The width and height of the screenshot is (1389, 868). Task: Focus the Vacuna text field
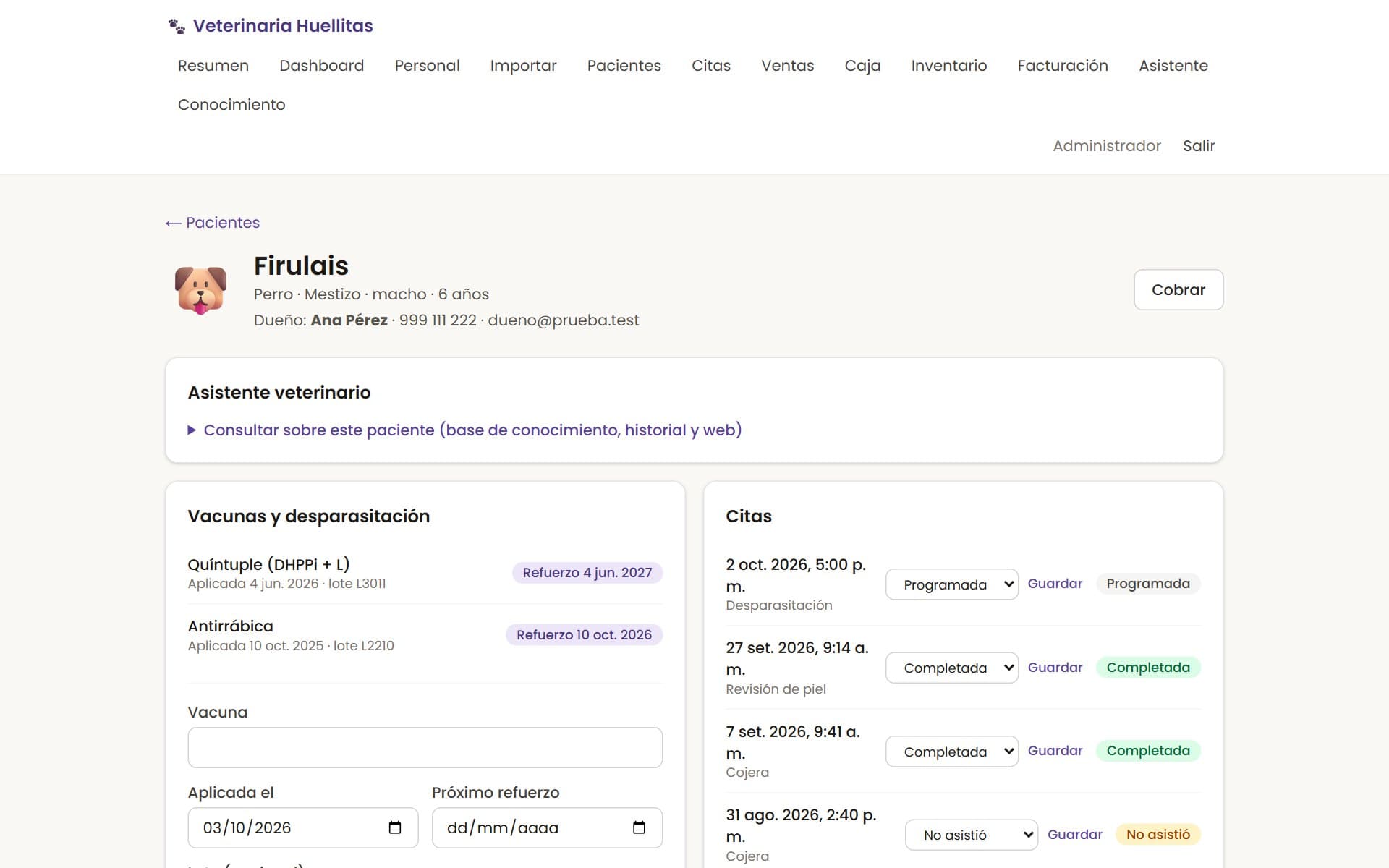pos(425,748)
